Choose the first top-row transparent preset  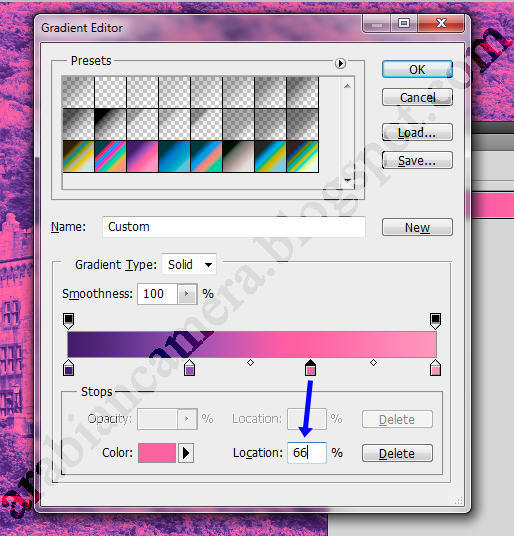point(78,92)
